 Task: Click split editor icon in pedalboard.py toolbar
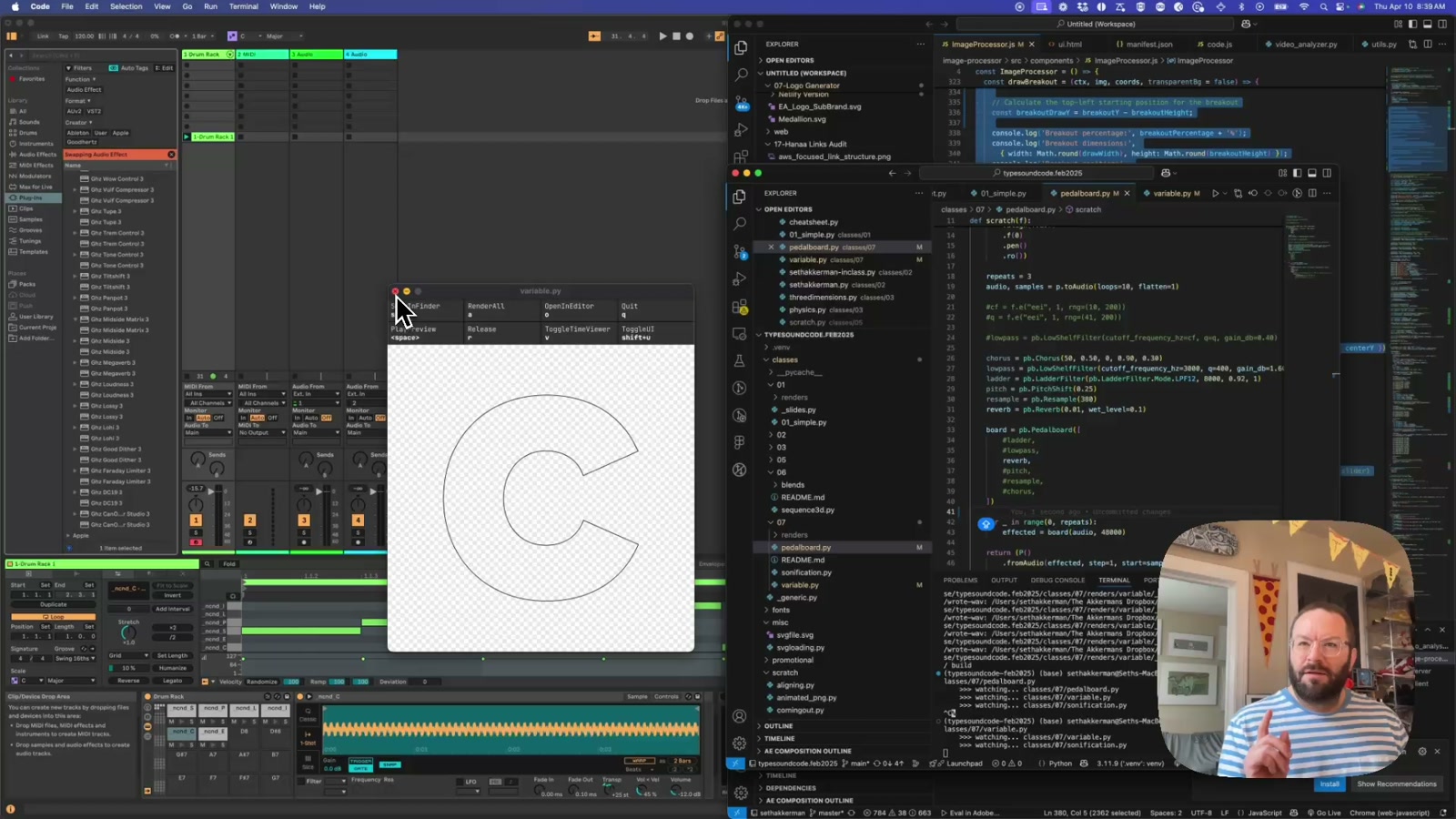(x=1312, y=193)
